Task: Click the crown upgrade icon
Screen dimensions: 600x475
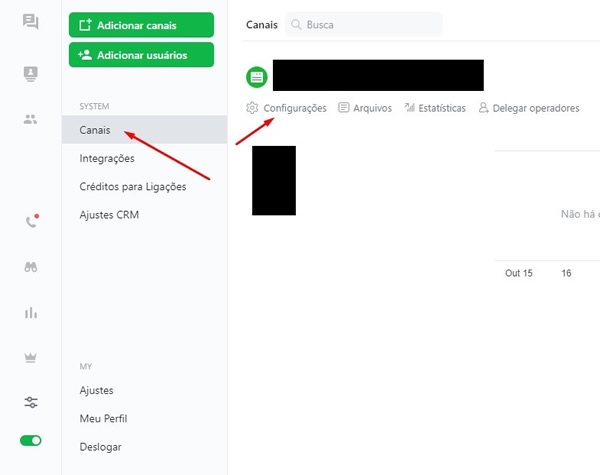Action: (x=31, y=357)
